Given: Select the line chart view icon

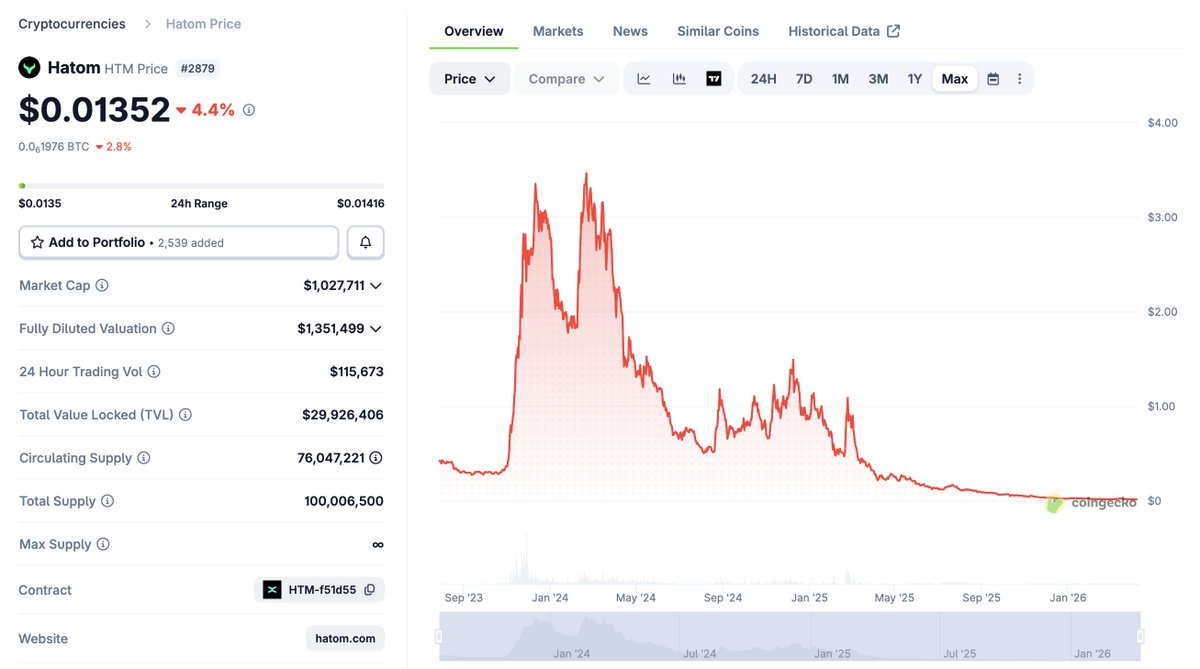Looking at the screenshot, I should 644,79.
